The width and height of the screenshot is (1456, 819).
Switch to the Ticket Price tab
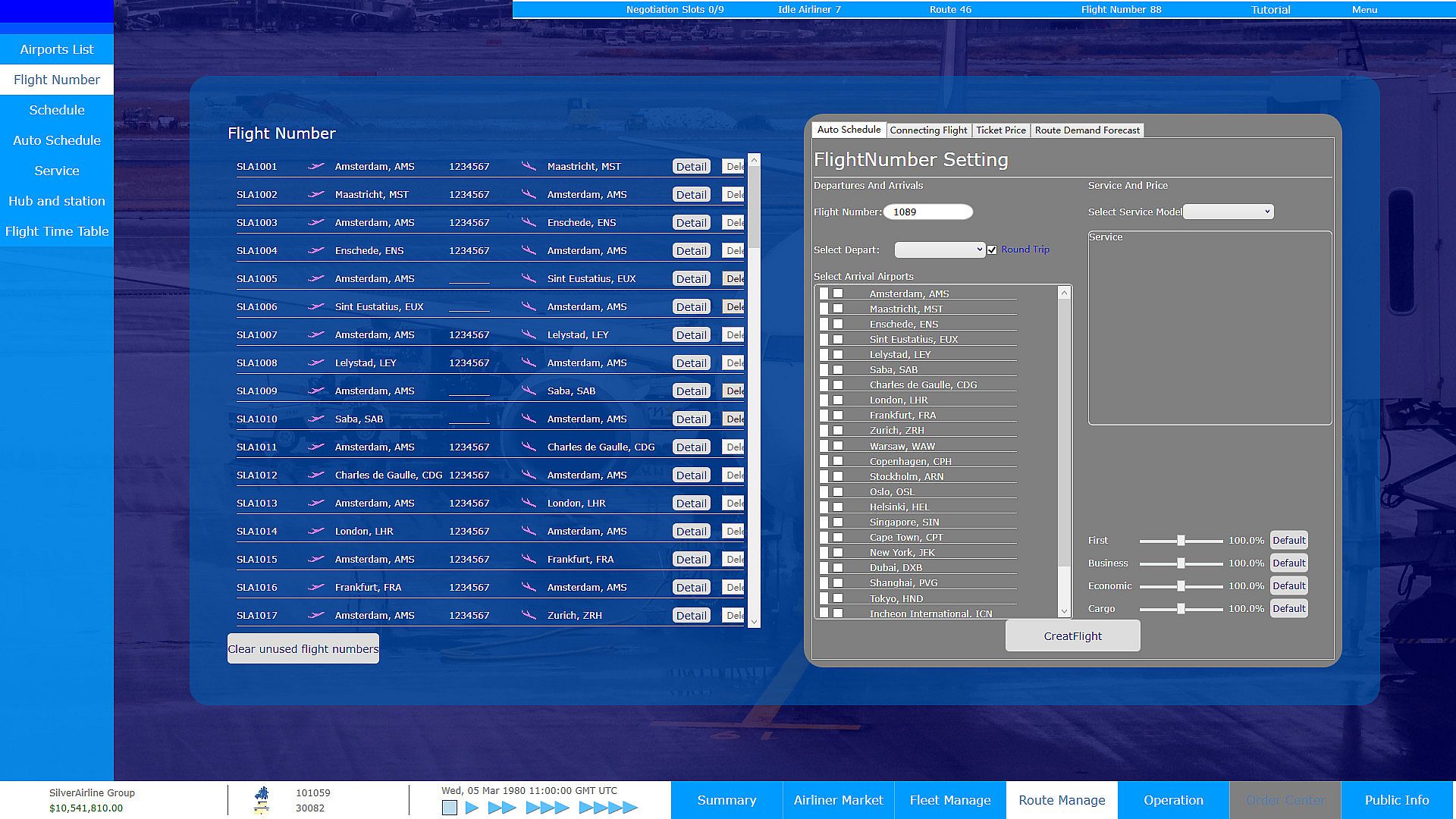coord(1000,130)
